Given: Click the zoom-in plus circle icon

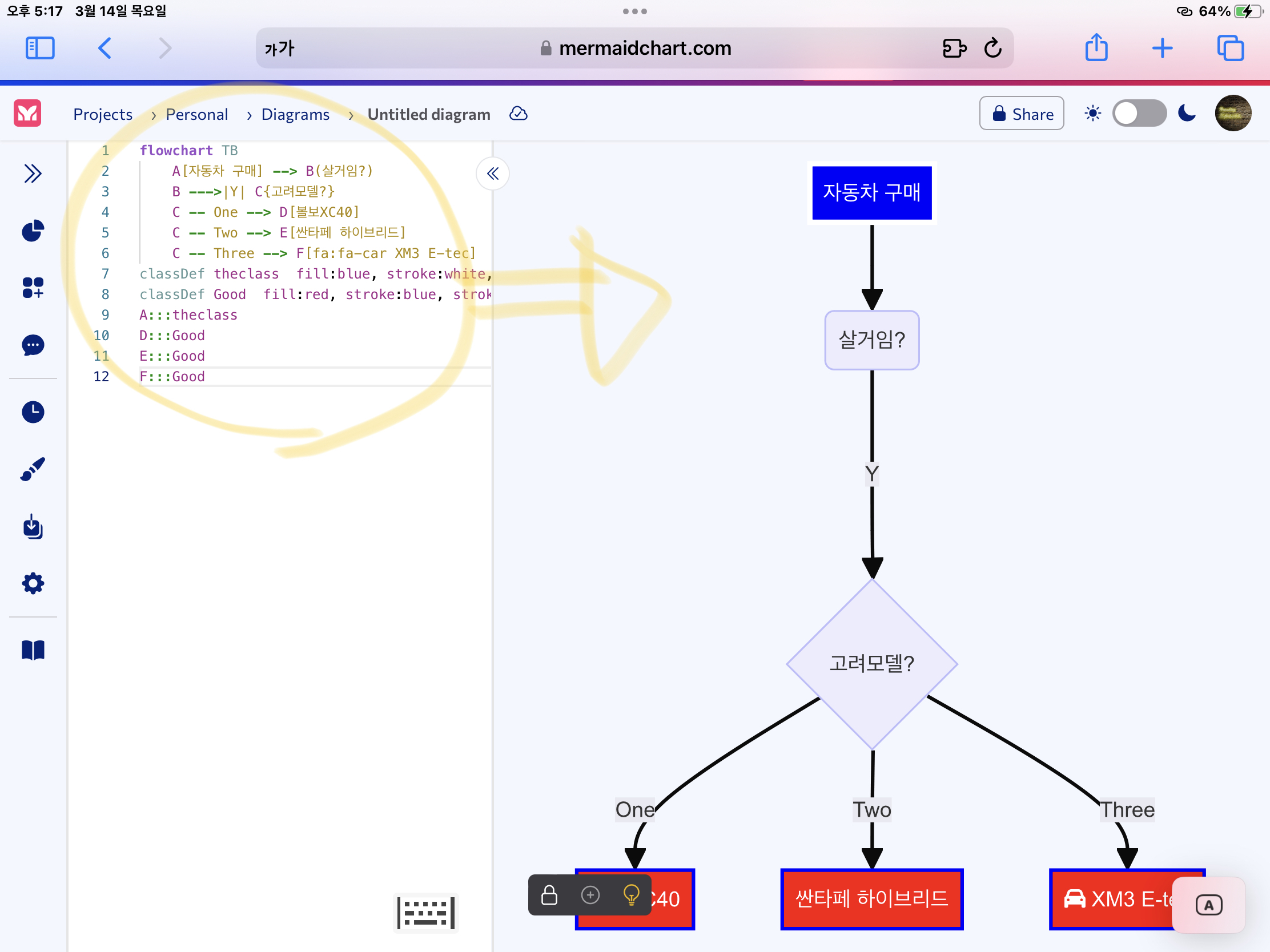Looking at the screenshot, I should 590,894.
